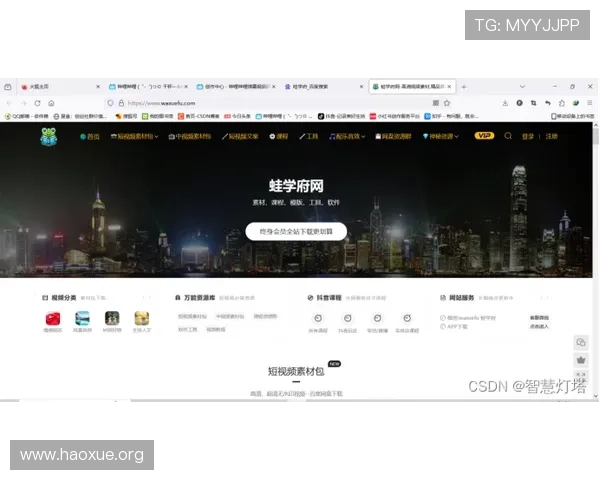Switch to the 创作中心 bilibili tab
This screenshot has height=480, width=600.
[x=234, y=87]
